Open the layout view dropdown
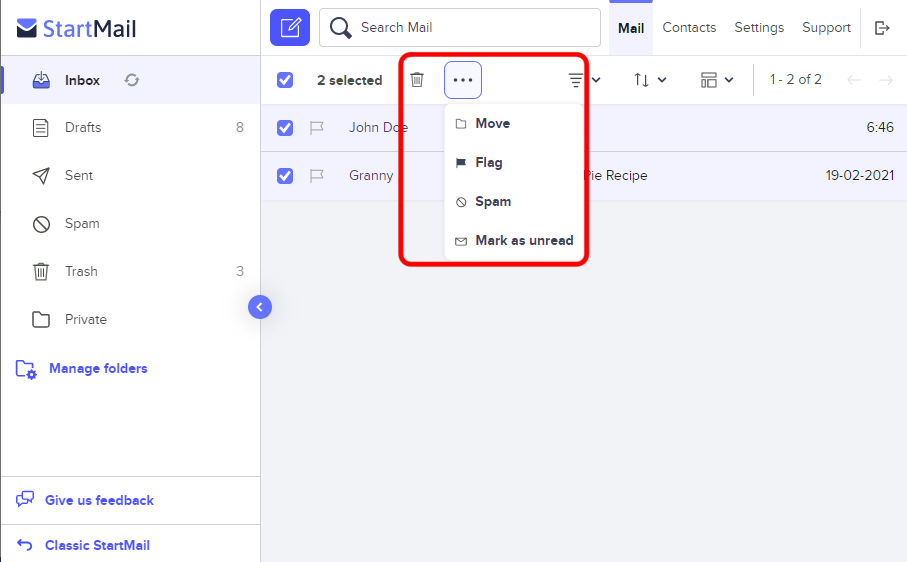 [x=717, y=80]
